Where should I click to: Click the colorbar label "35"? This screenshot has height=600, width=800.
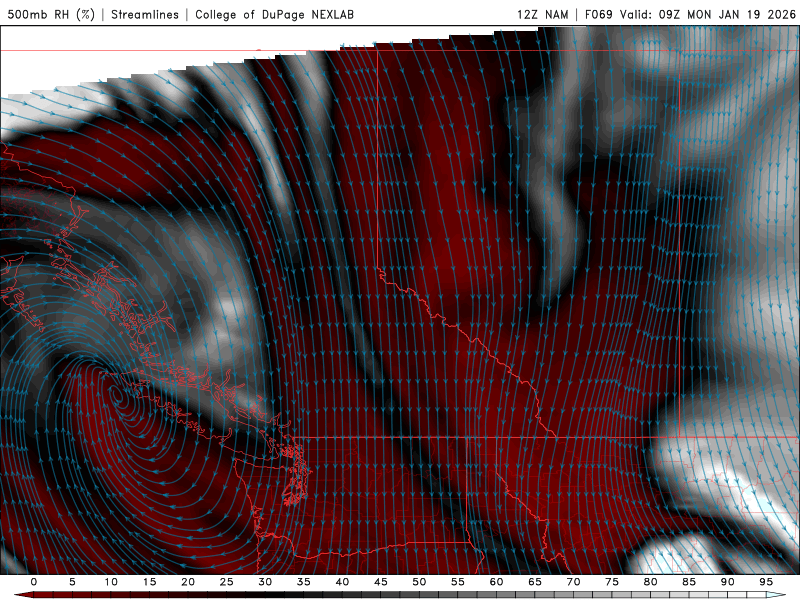coord(303,582)
